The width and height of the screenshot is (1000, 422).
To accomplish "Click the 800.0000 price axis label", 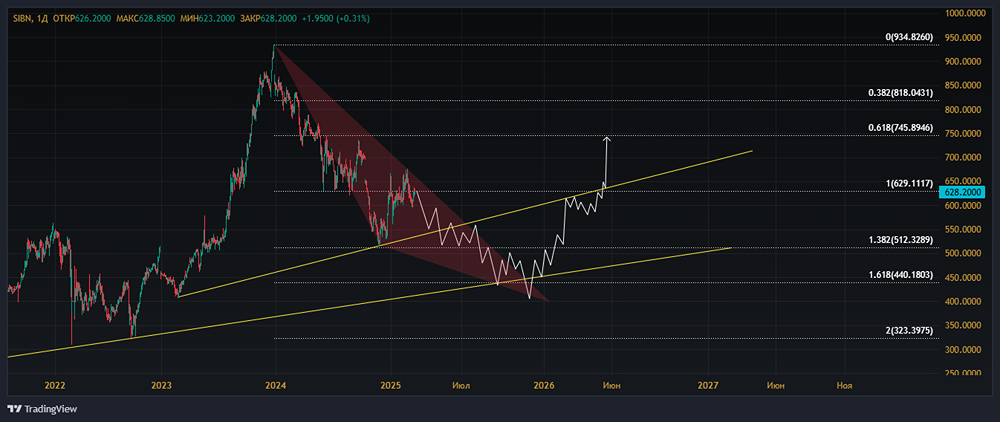I will tap(964, 110).
